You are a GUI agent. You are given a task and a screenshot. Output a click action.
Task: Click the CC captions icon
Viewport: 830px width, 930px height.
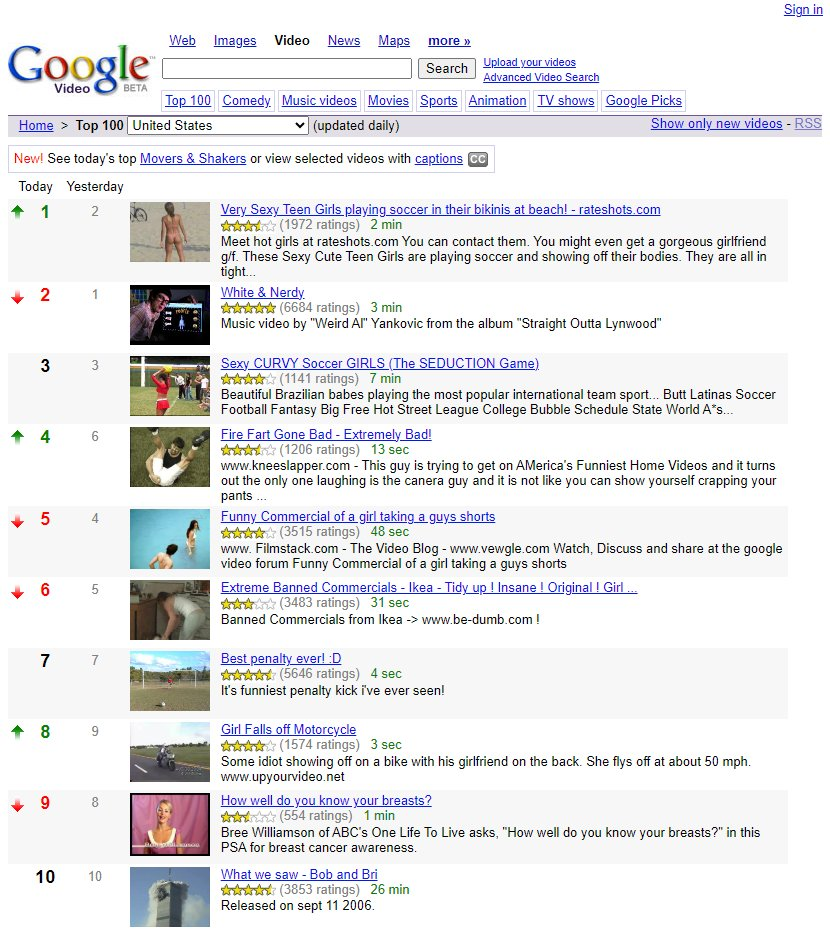point(478,159)
